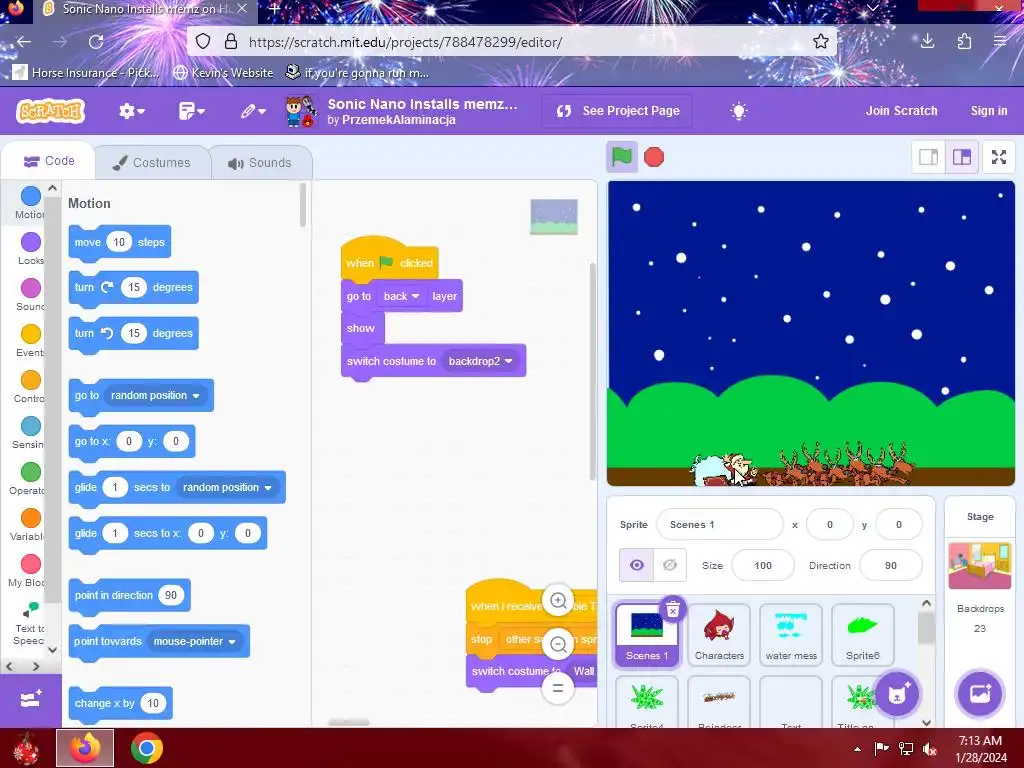Select the Sensing block category
Screen dimensions: 1024x768
pos(30,433)
